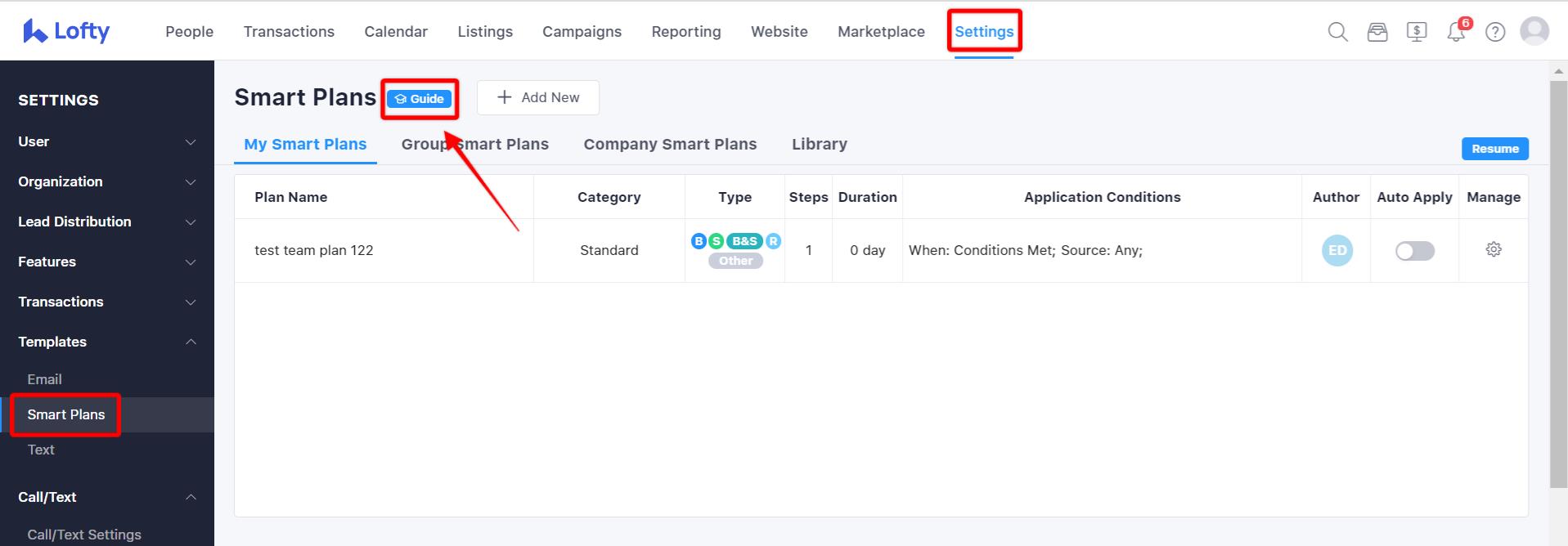
Task: Open Text templates in sidebar
Action: point(41,450)
